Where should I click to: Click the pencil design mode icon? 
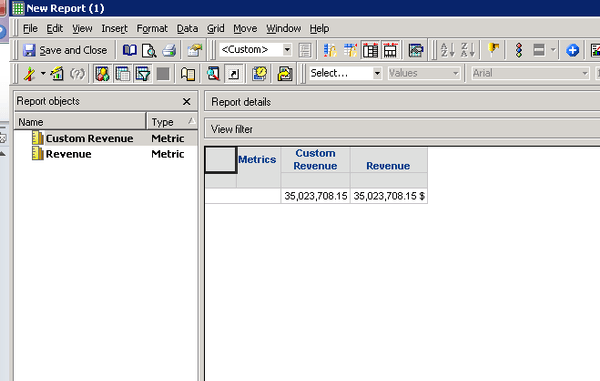pyautogui.click(x=29, y=73)
